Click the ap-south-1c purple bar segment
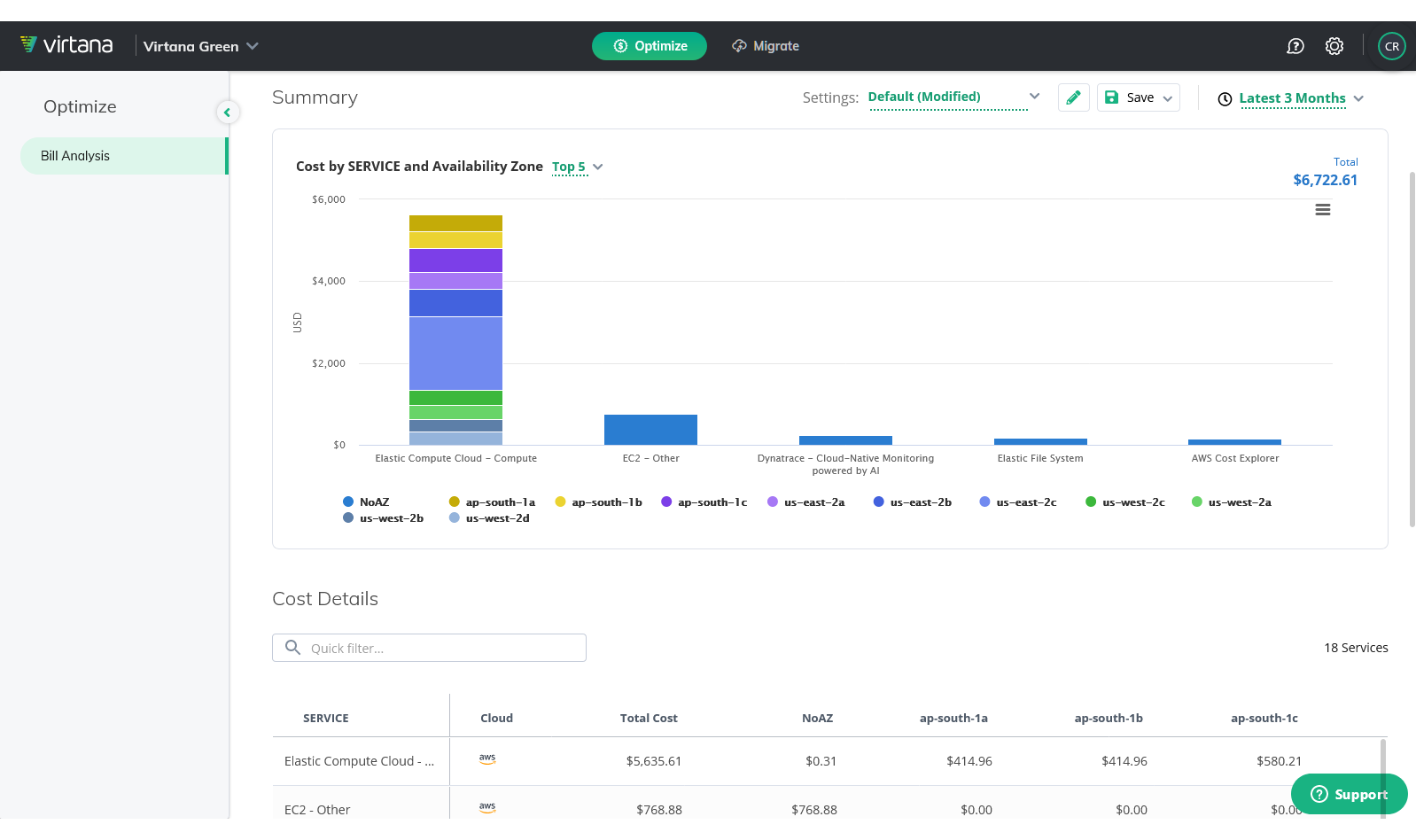This screenshot has width=1416, height=840. (x=455, y=261)
